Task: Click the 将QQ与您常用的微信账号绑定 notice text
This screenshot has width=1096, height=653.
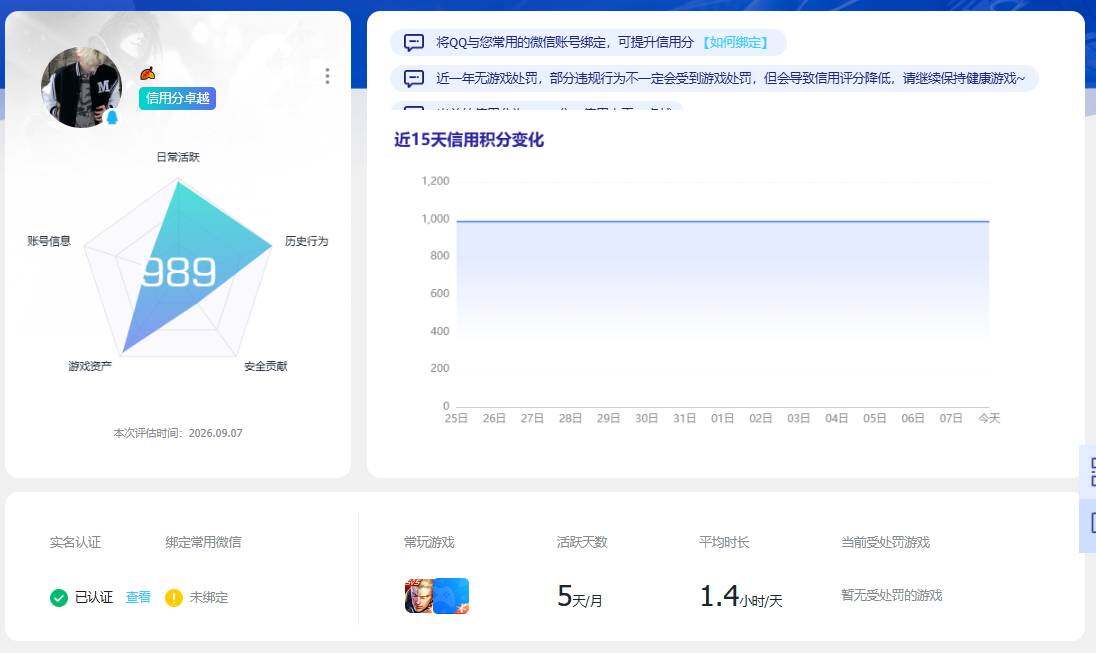Action: point(565,43)
